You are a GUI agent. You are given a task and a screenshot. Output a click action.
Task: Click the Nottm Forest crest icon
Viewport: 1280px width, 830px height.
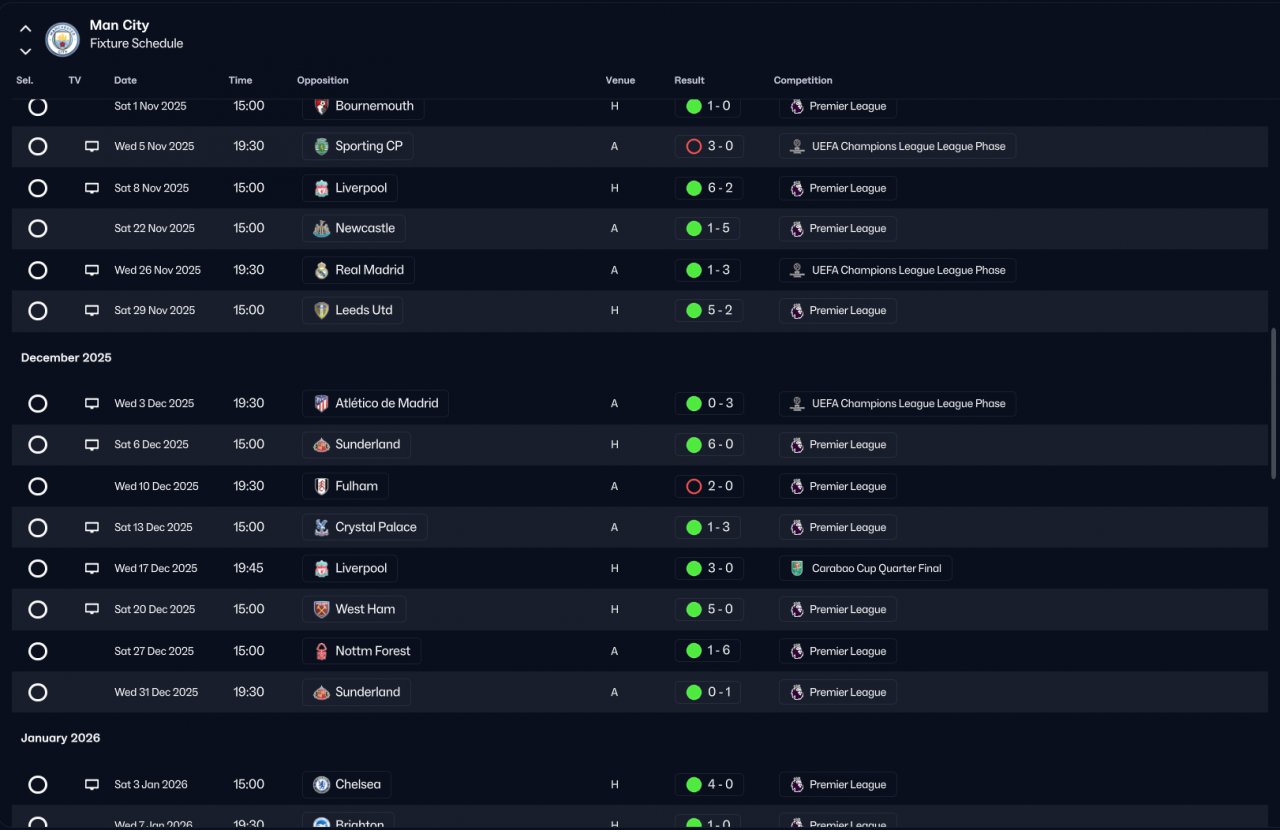(321, 651)
